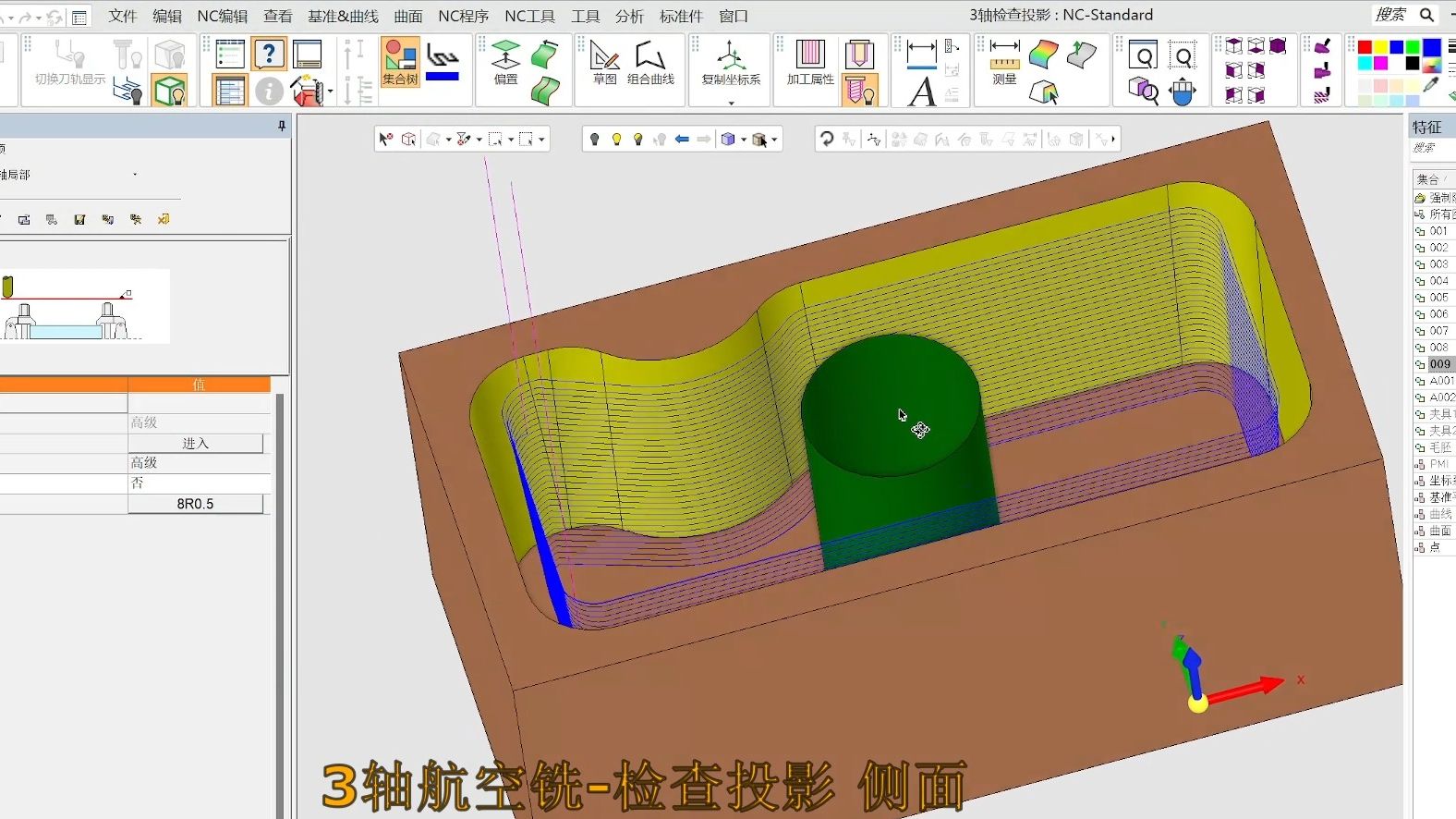The height and width of the screenshot is (819, 1456).
Task: Click the rainbow surface analysis icon
Action: click(1043, 55)
